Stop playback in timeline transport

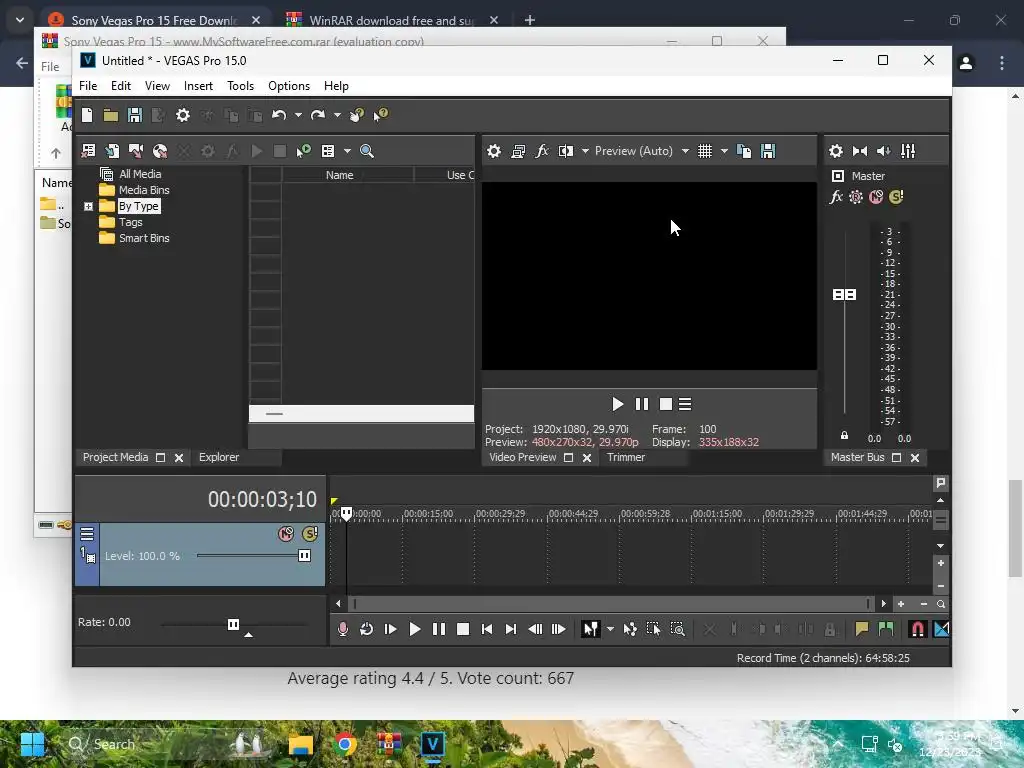point(463,629)
